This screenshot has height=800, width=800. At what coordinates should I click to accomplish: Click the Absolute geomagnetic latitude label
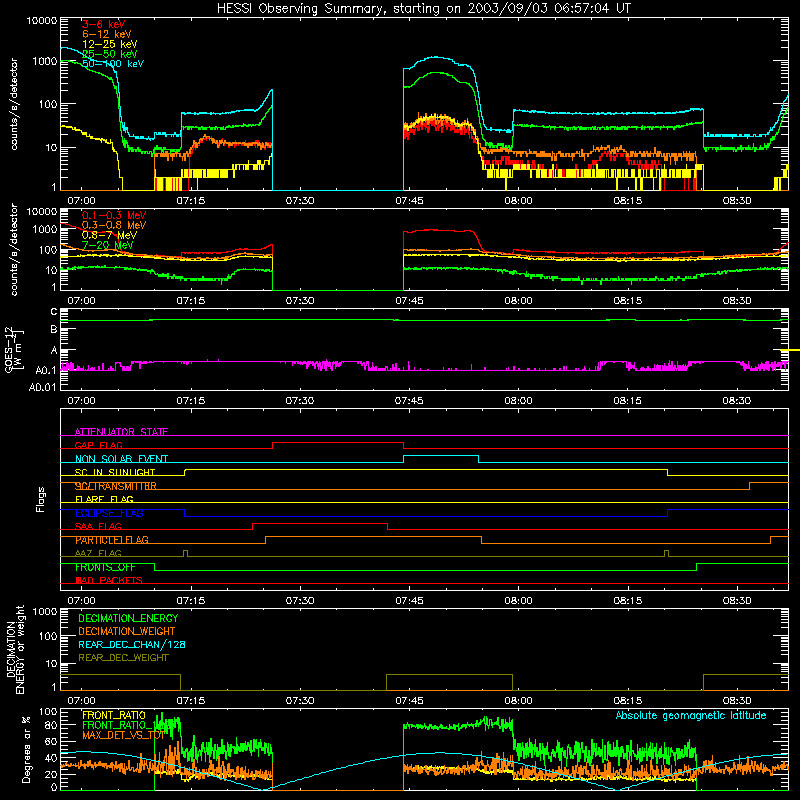pos(691,715)
